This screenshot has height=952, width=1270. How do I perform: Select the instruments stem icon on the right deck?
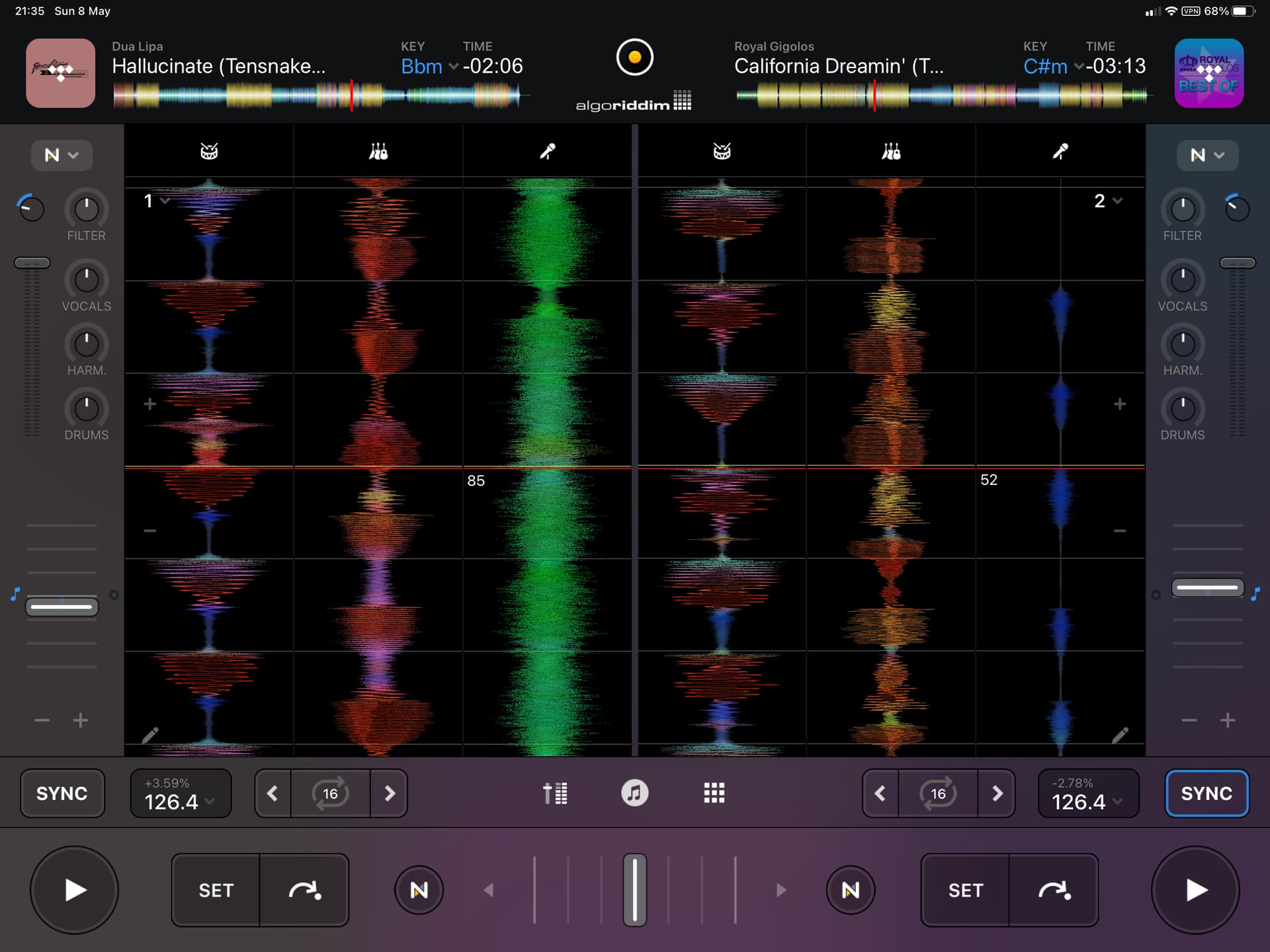coord(891,151)
